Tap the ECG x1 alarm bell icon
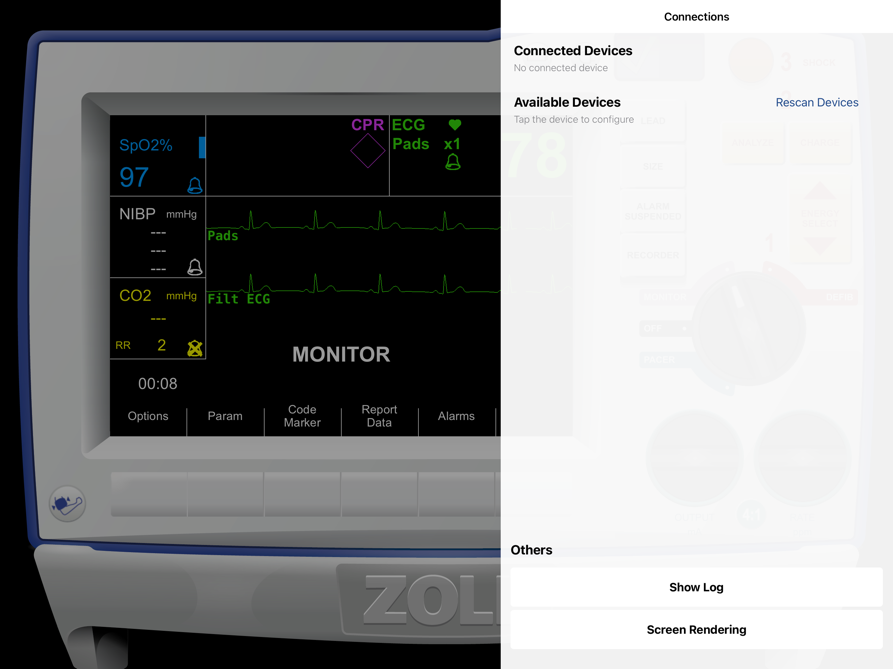 [453, 163]
